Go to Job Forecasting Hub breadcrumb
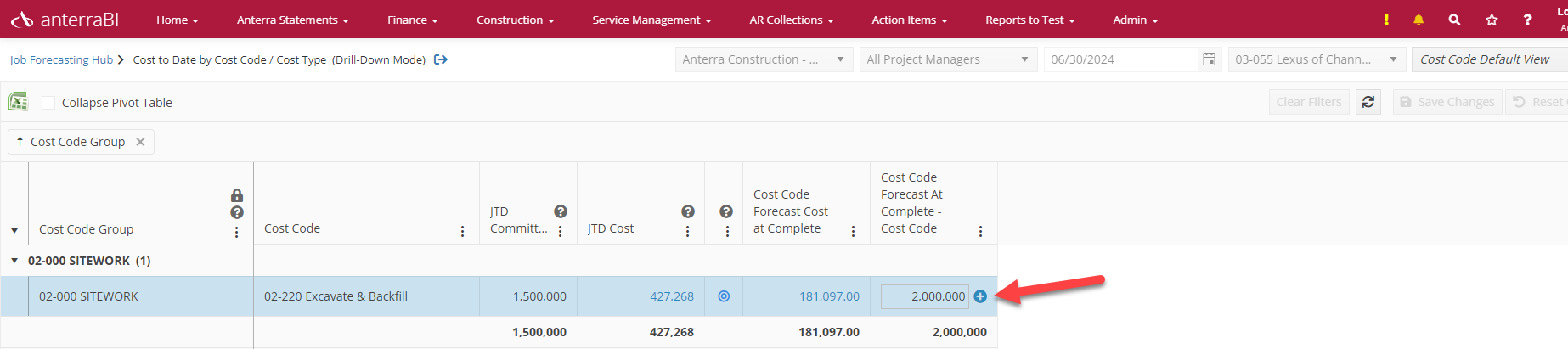 point(61,60)
